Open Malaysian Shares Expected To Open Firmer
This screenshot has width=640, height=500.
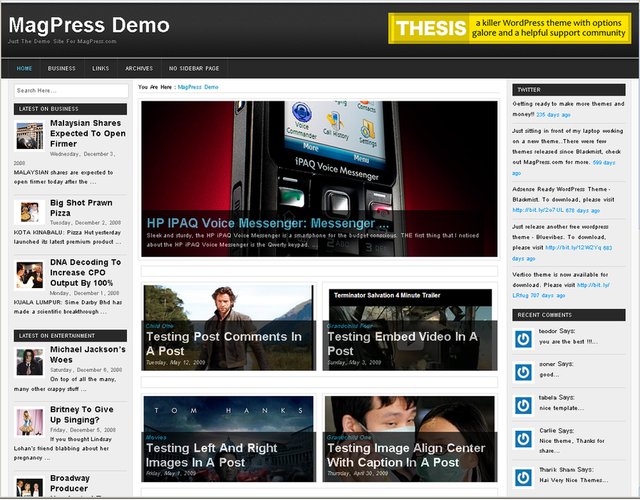coord(88,133)
